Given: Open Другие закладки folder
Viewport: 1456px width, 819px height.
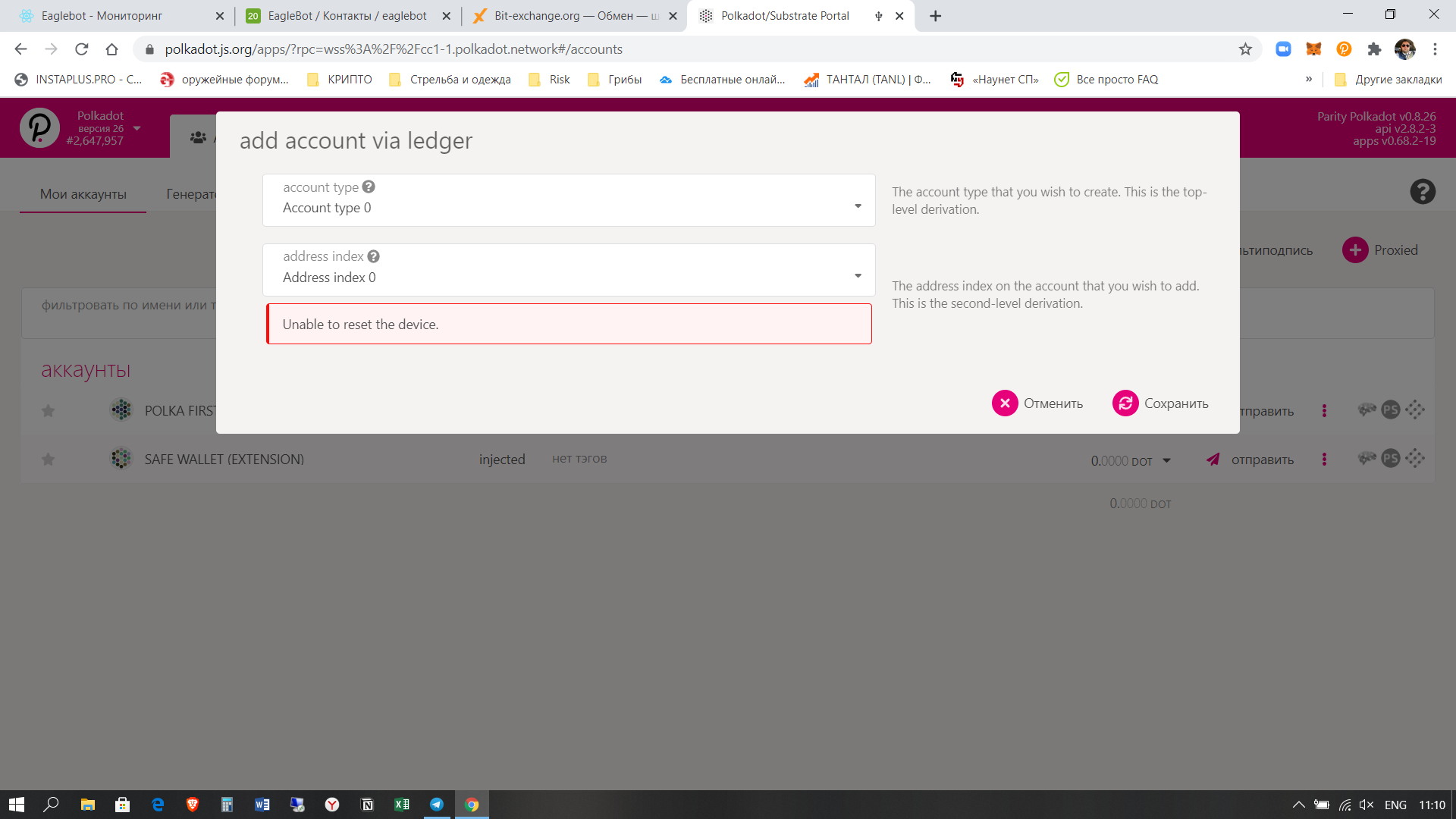Looking at the screenshot, I should pyautogui.click(x=1388, y=80).
